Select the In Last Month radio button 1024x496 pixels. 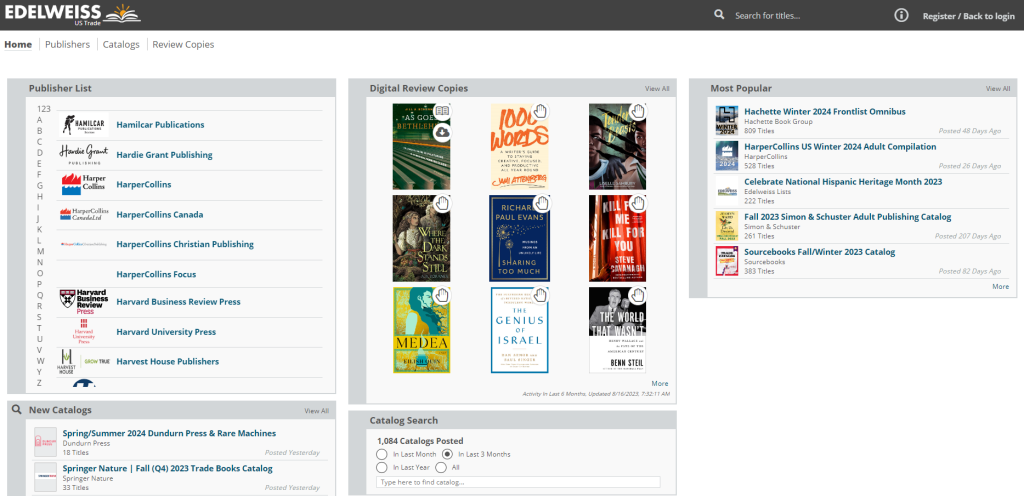381,454
